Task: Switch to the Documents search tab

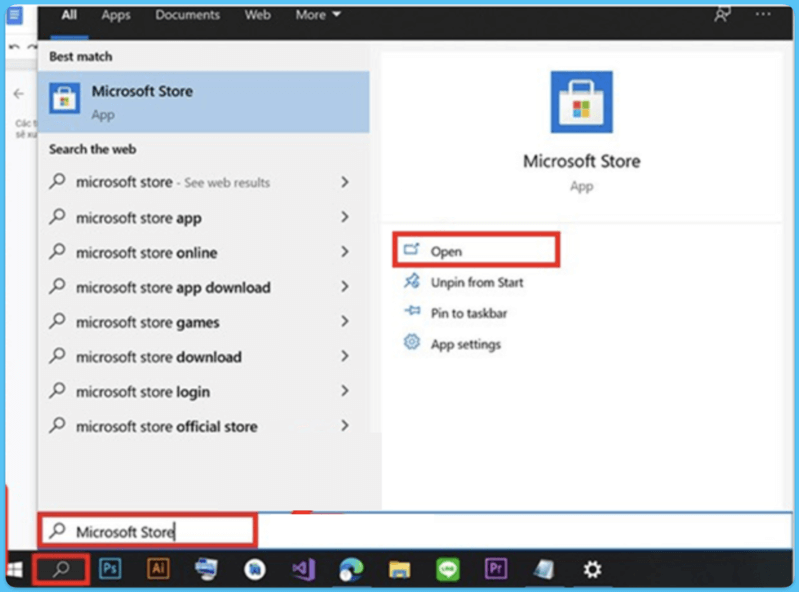Action: (x=187, y=15)
